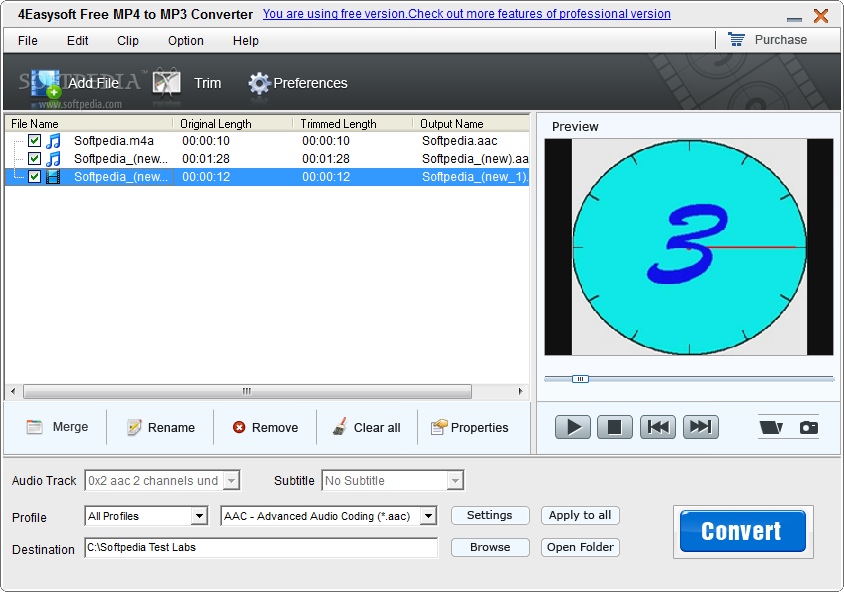Screen dimensions: 844x592
Task: Open the Help menu
Action: (245, 40)
